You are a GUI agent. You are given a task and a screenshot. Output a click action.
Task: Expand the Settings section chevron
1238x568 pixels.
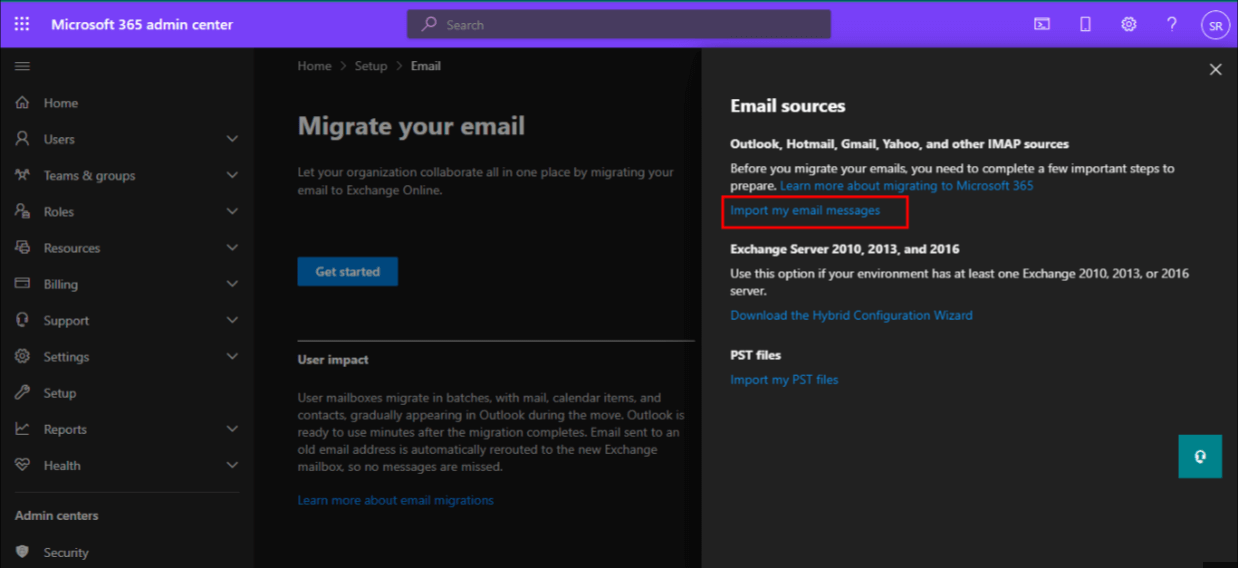pyautogui.click(x=232, y=356)
